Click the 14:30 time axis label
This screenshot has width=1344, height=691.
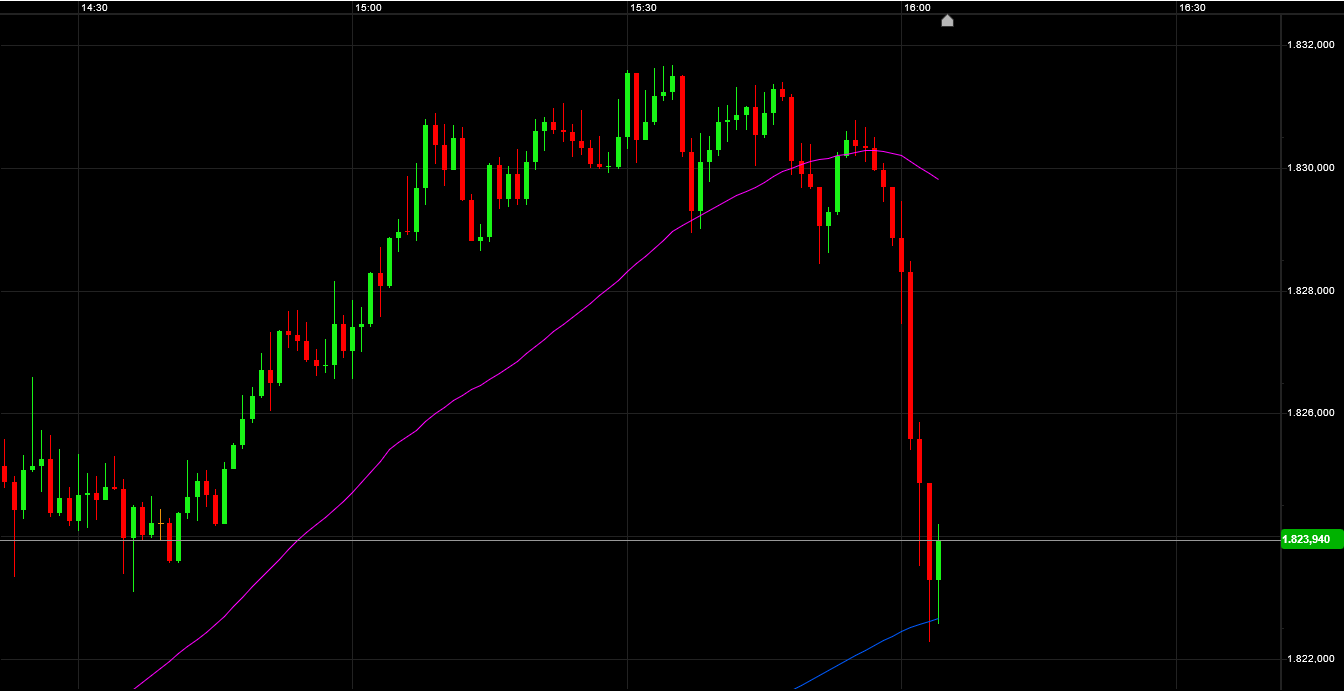[94, 7]
